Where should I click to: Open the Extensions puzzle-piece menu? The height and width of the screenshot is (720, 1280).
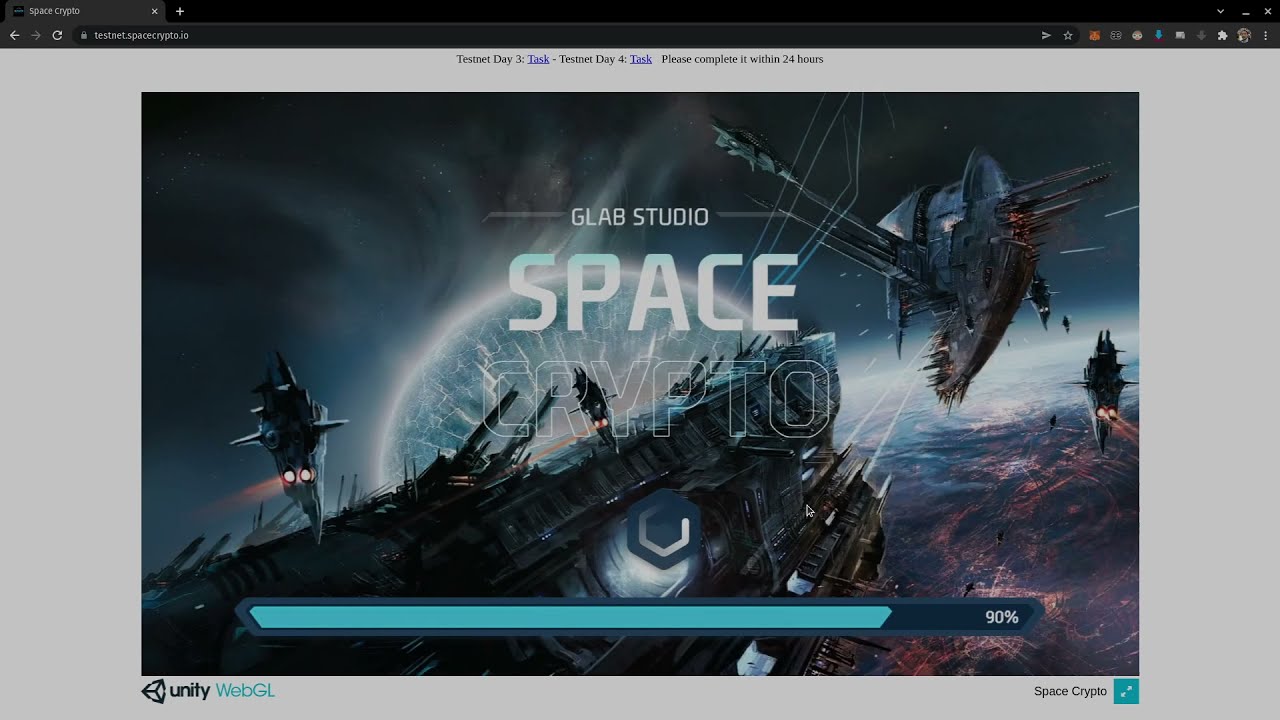1222,35
